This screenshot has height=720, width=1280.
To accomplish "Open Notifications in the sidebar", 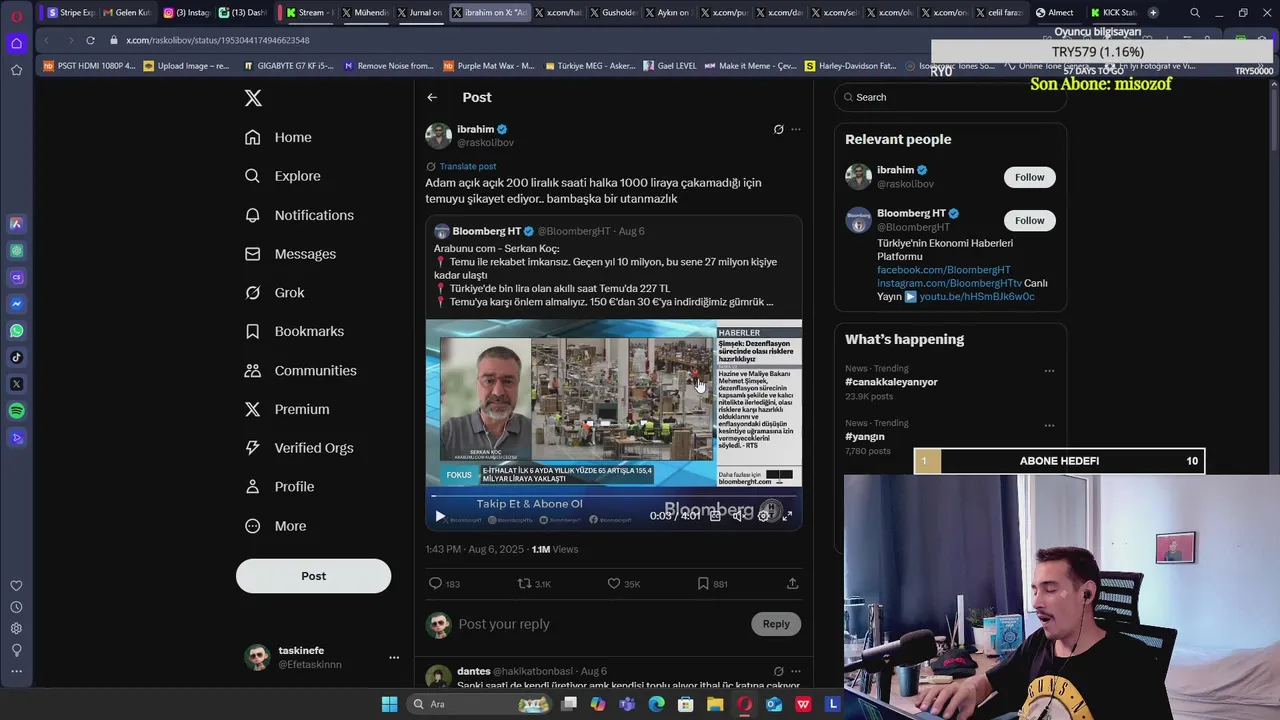I will point(299,215).
